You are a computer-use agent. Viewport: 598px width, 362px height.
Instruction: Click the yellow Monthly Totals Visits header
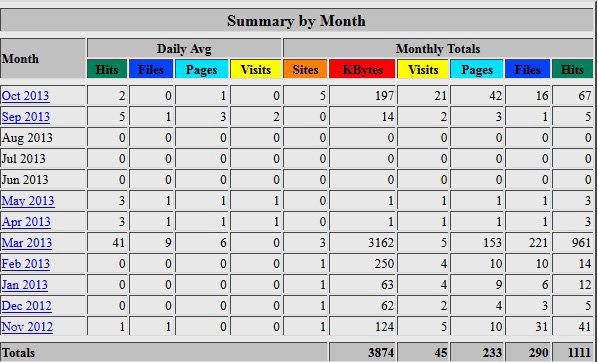click(423, 69)
